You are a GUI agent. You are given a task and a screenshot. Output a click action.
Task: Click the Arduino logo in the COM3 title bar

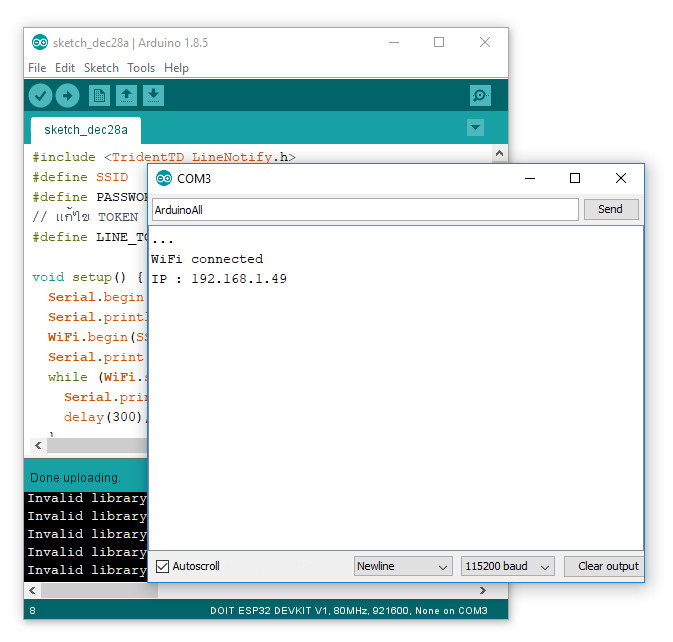(x=164, y=178)
